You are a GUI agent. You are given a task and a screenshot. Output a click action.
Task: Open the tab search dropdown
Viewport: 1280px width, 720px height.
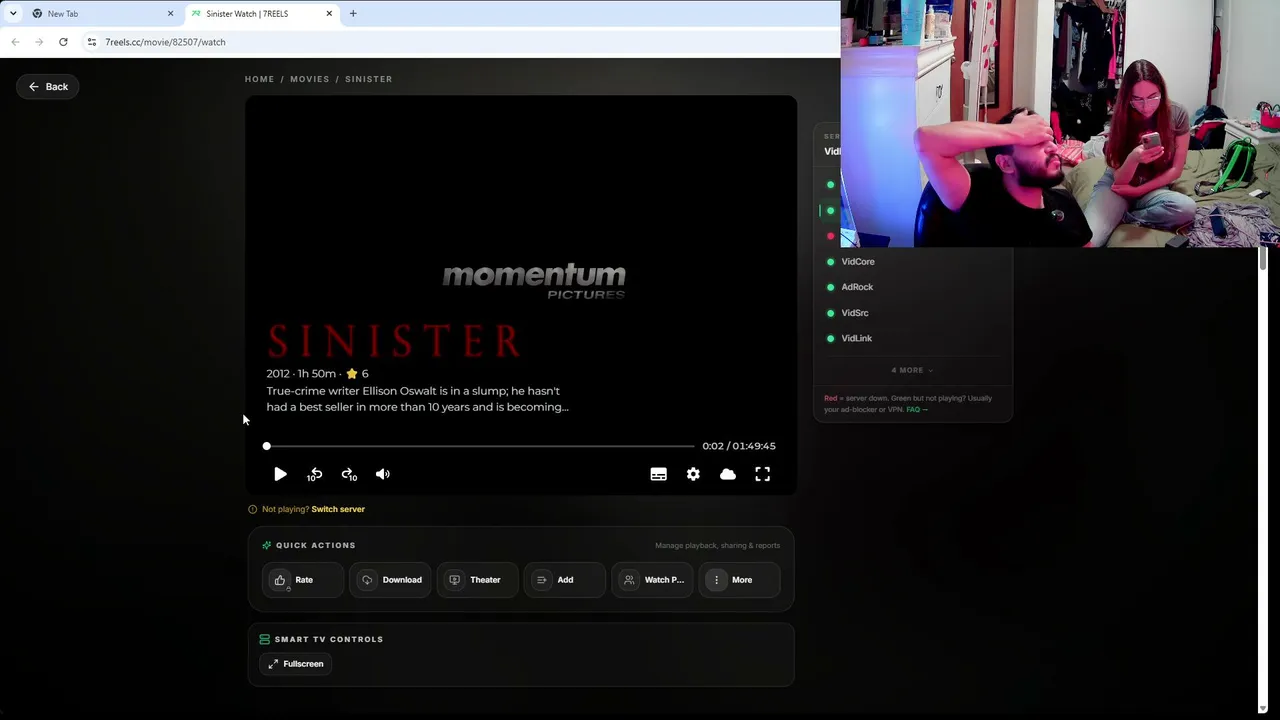[x=12, y=14]
